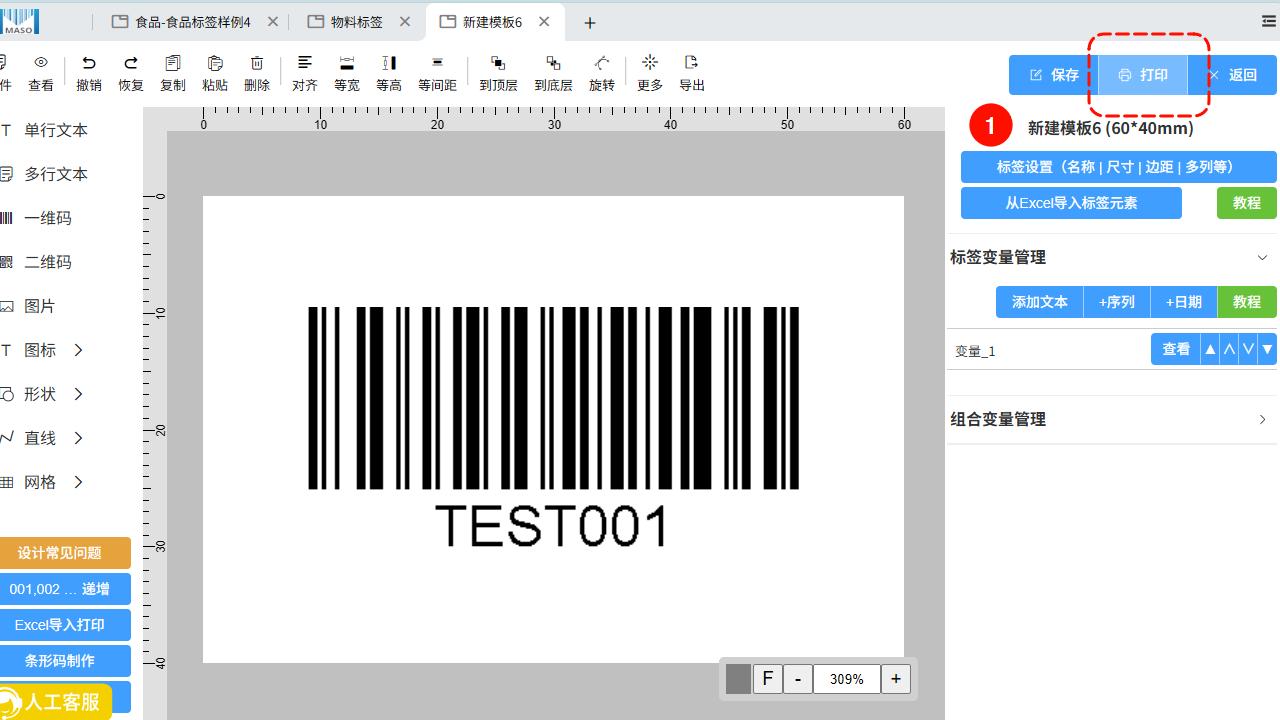Collapse the 标签变量管理 section

(x=1262, y=258)
